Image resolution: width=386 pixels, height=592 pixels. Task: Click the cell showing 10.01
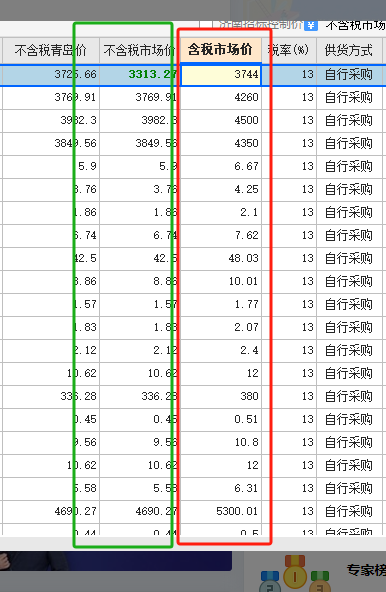[221, 282]
